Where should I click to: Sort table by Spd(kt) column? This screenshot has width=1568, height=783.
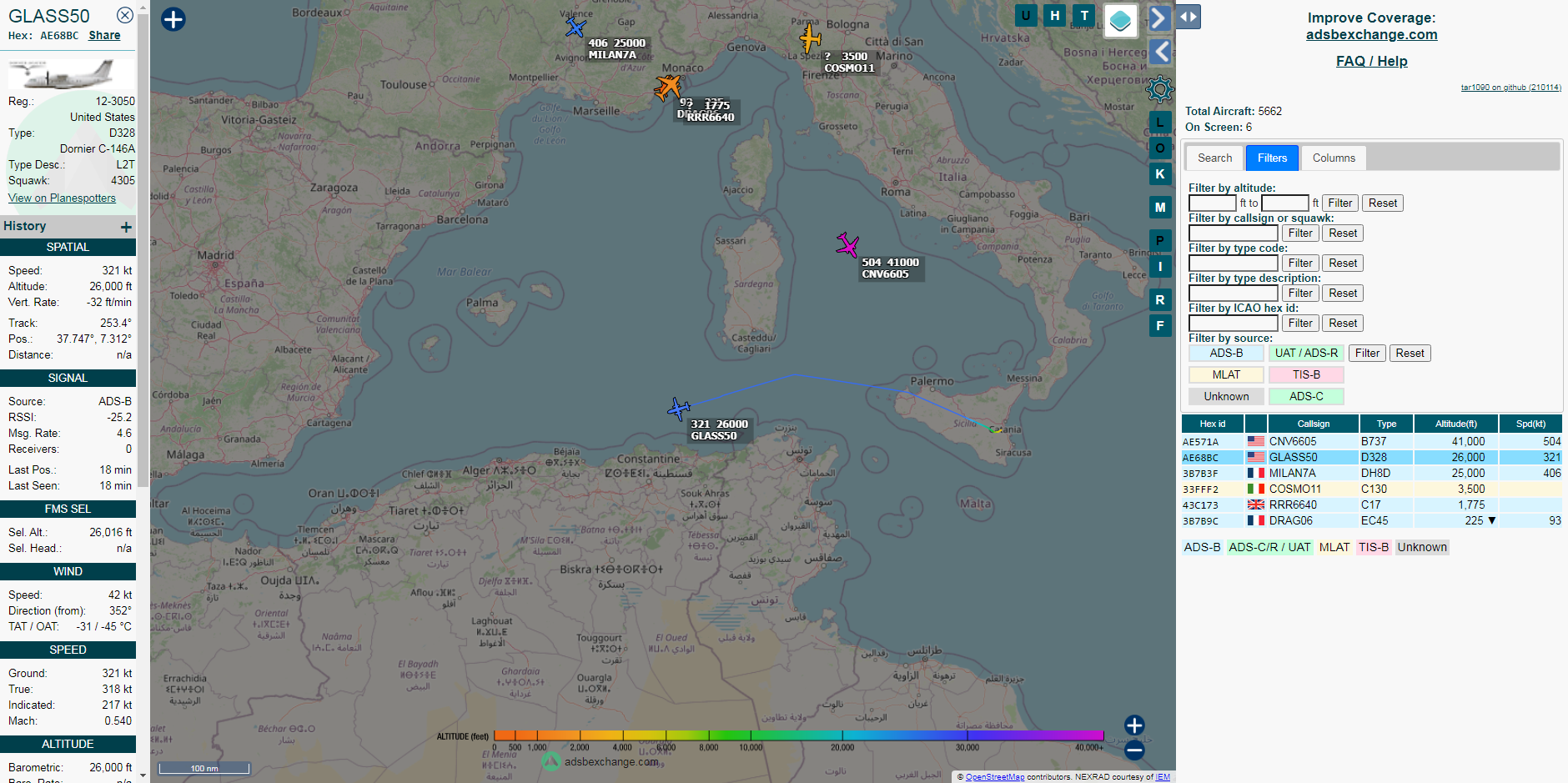(x=1530, y=424)
